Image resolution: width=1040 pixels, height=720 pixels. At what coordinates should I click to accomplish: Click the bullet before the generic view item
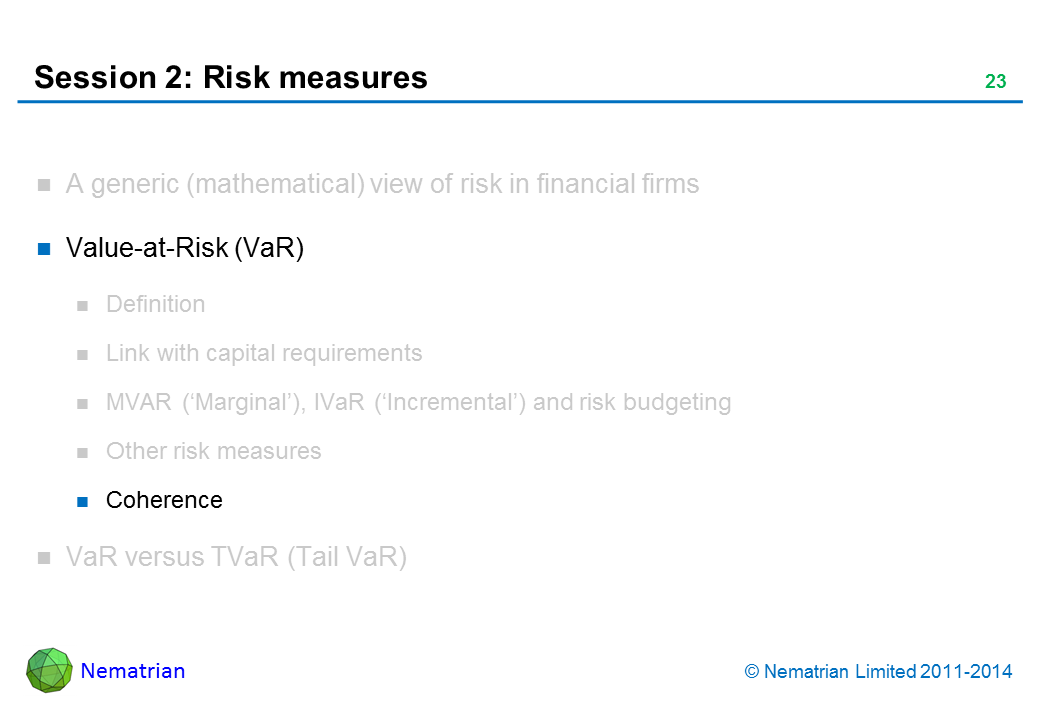(x=44, y=186)
